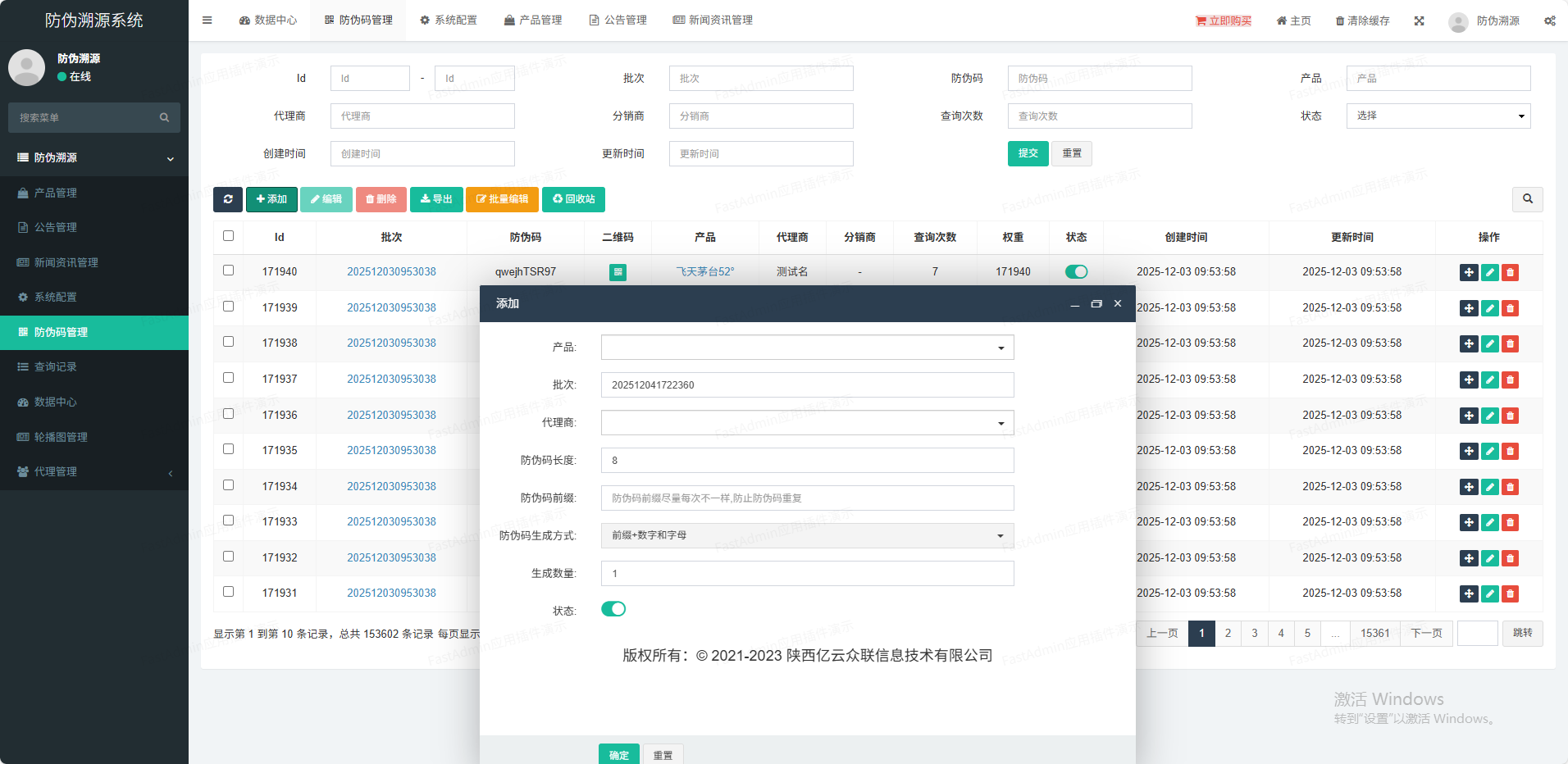1568x764 pixels.
Task: Check the select-all checkbox in table header
Action: click(x=229, y=236)
